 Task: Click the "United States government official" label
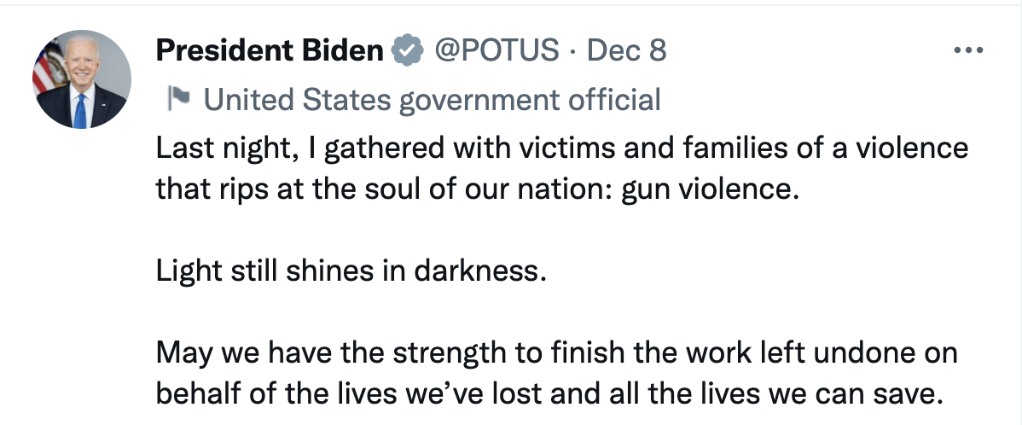(431, 99)
